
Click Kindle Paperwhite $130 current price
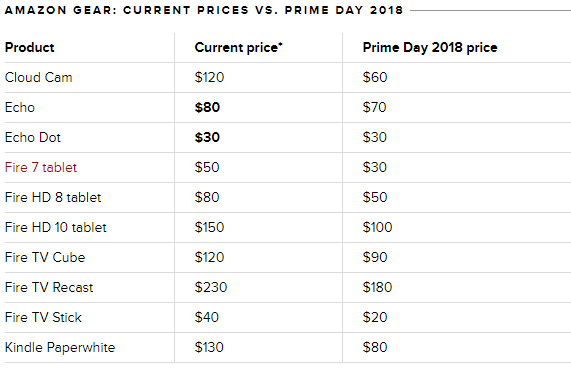coord(209,347)
